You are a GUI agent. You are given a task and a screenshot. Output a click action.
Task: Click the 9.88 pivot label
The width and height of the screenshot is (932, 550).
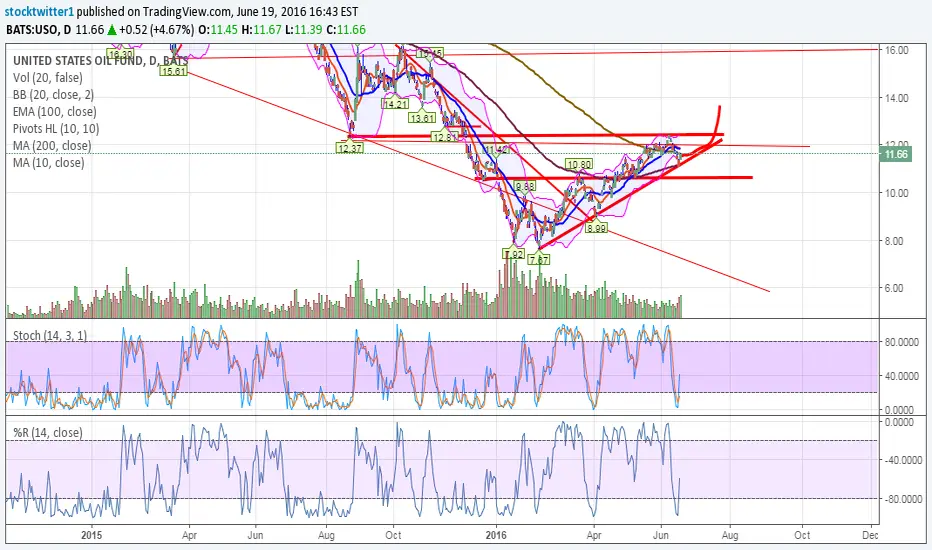(x=525, y=186)
